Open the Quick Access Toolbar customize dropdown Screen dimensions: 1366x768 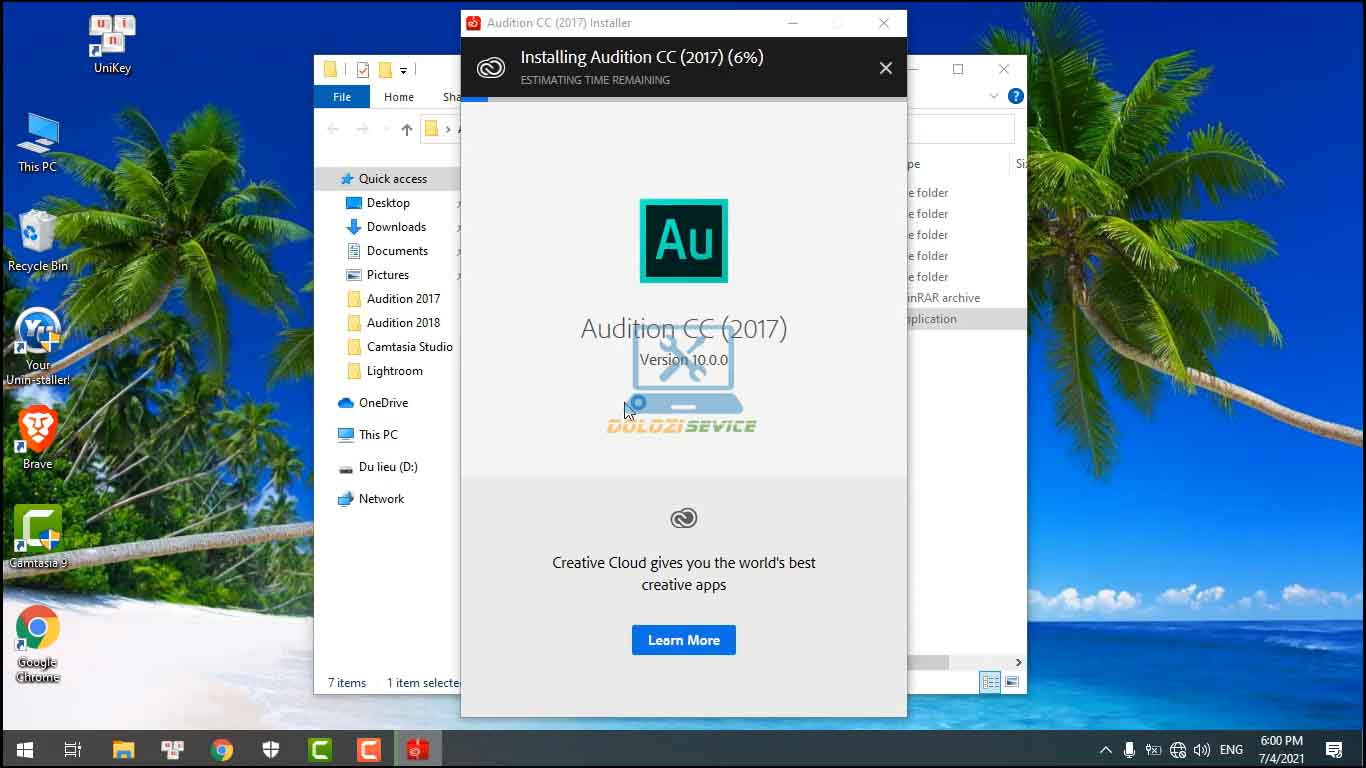tap(404, 70)
